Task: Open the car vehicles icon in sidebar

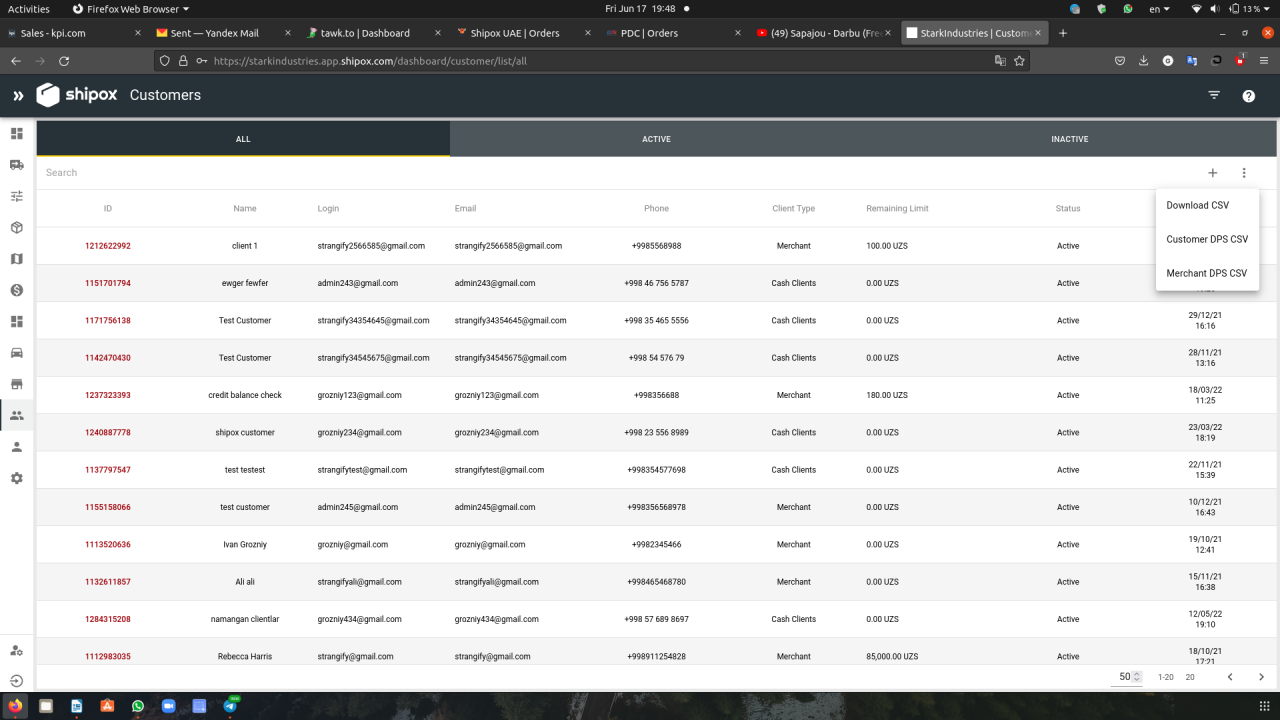Action: (17, 352)
